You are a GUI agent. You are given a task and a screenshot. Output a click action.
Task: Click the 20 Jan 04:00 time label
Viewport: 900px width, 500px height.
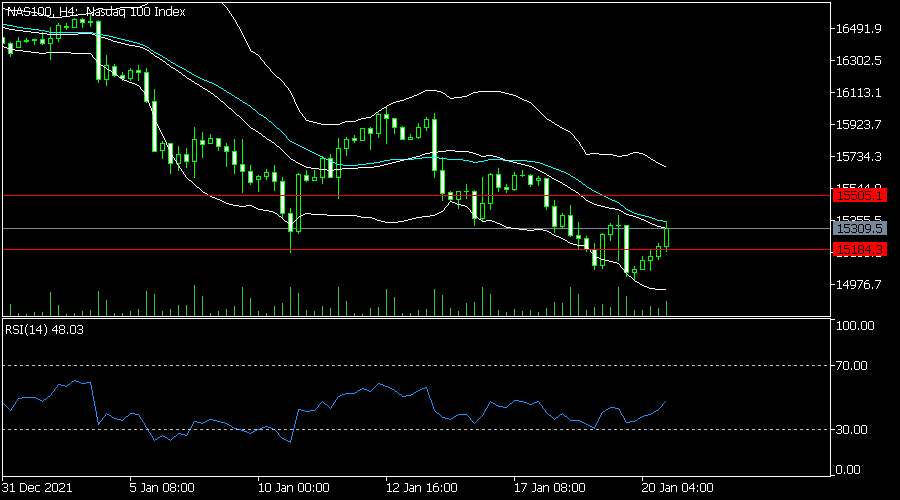678,488
